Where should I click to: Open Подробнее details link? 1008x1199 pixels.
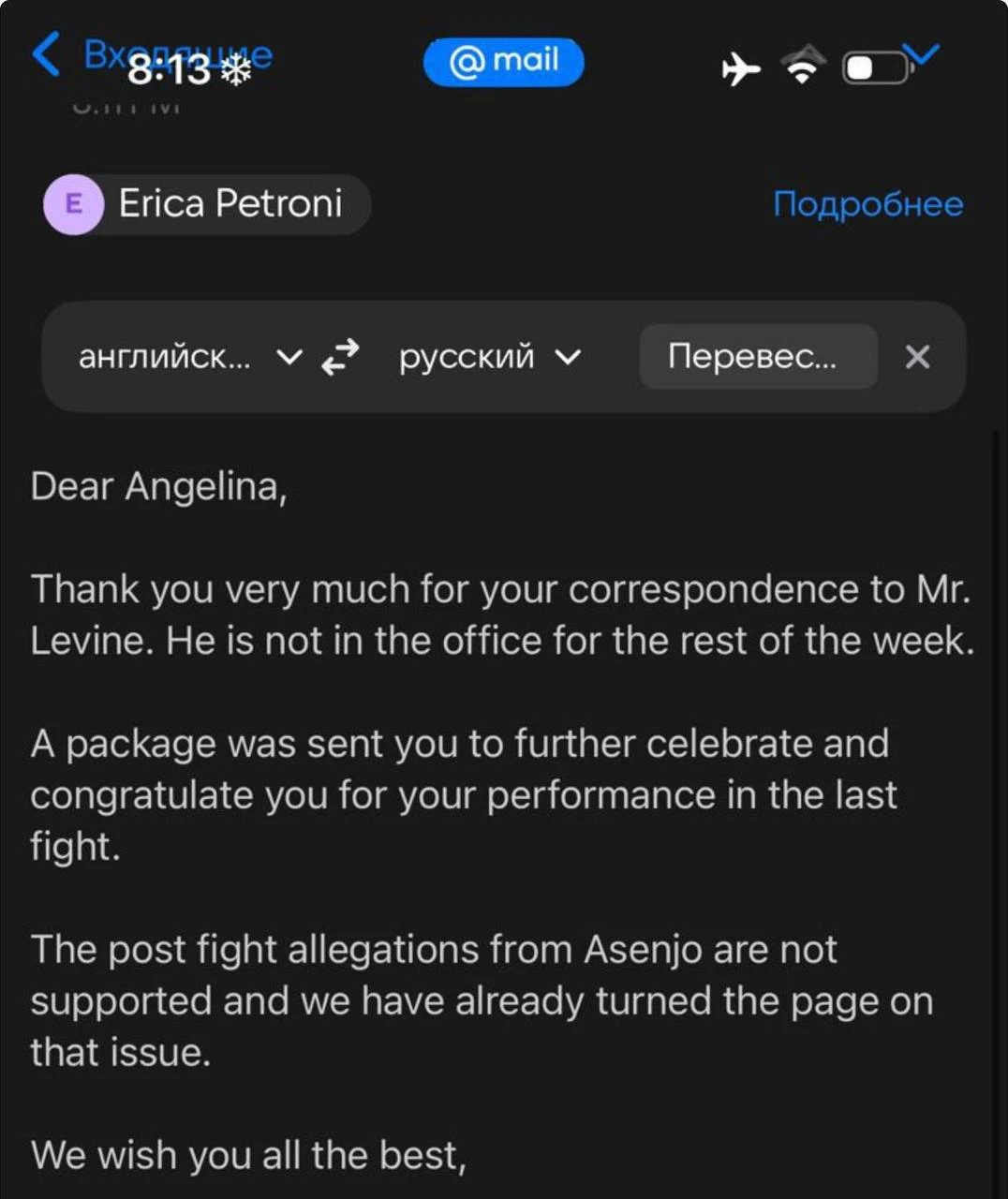868,203
